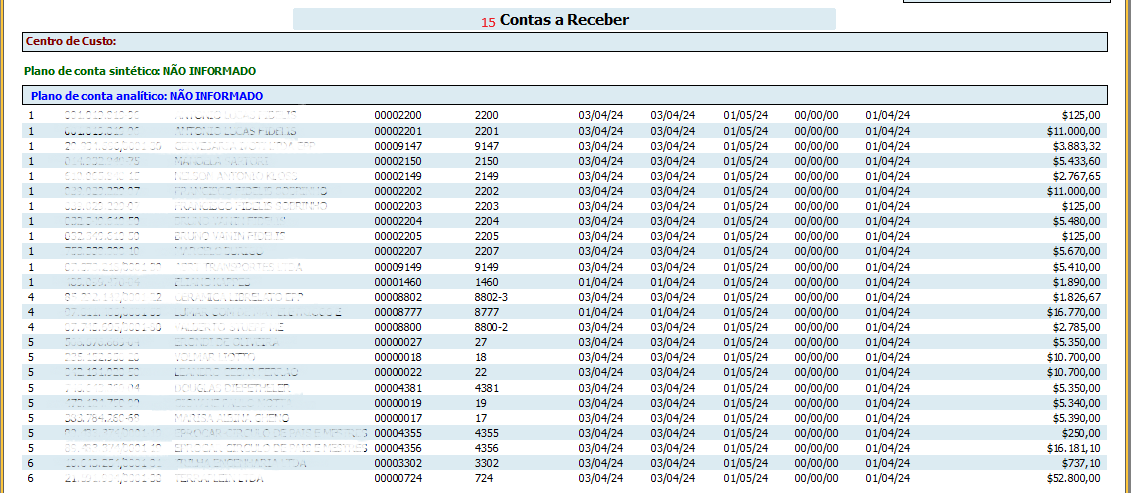This screenshot has height=493, width=1131.
Task: Click the amount $5.340,00
Action: coord(1076,402)
